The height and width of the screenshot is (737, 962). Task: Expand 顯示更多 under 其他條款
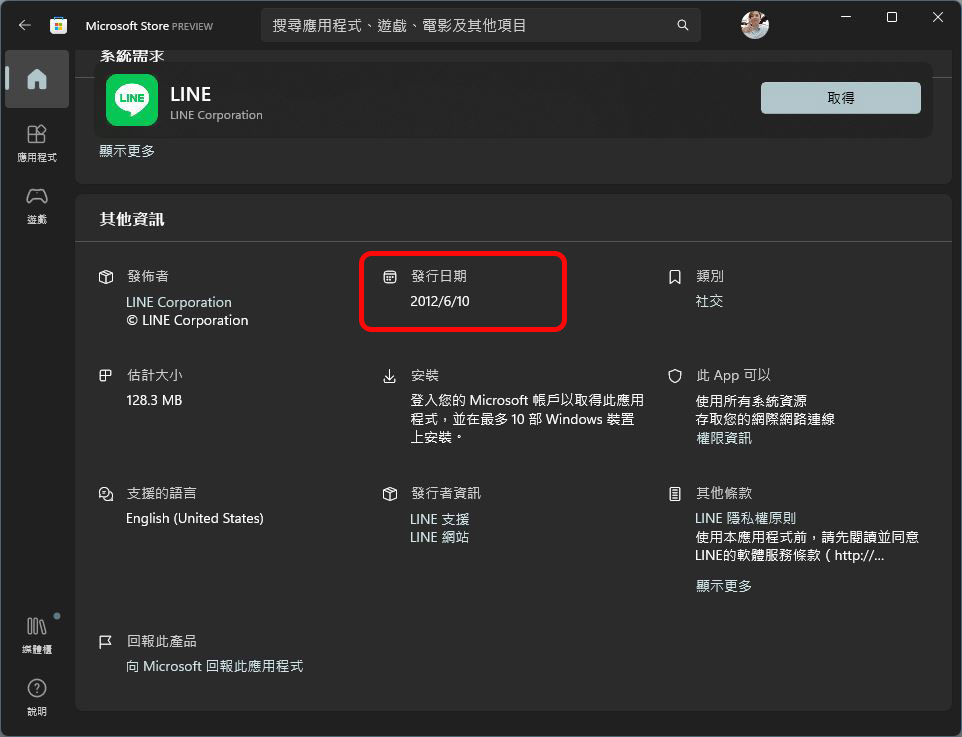pos(724,586)
